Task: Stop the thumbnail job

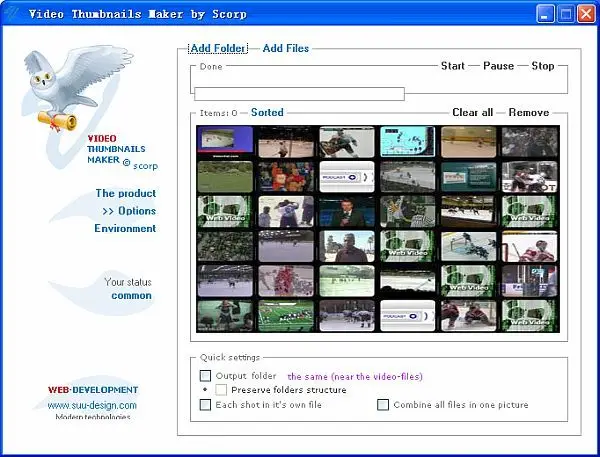Action: [x=543, y=66]
